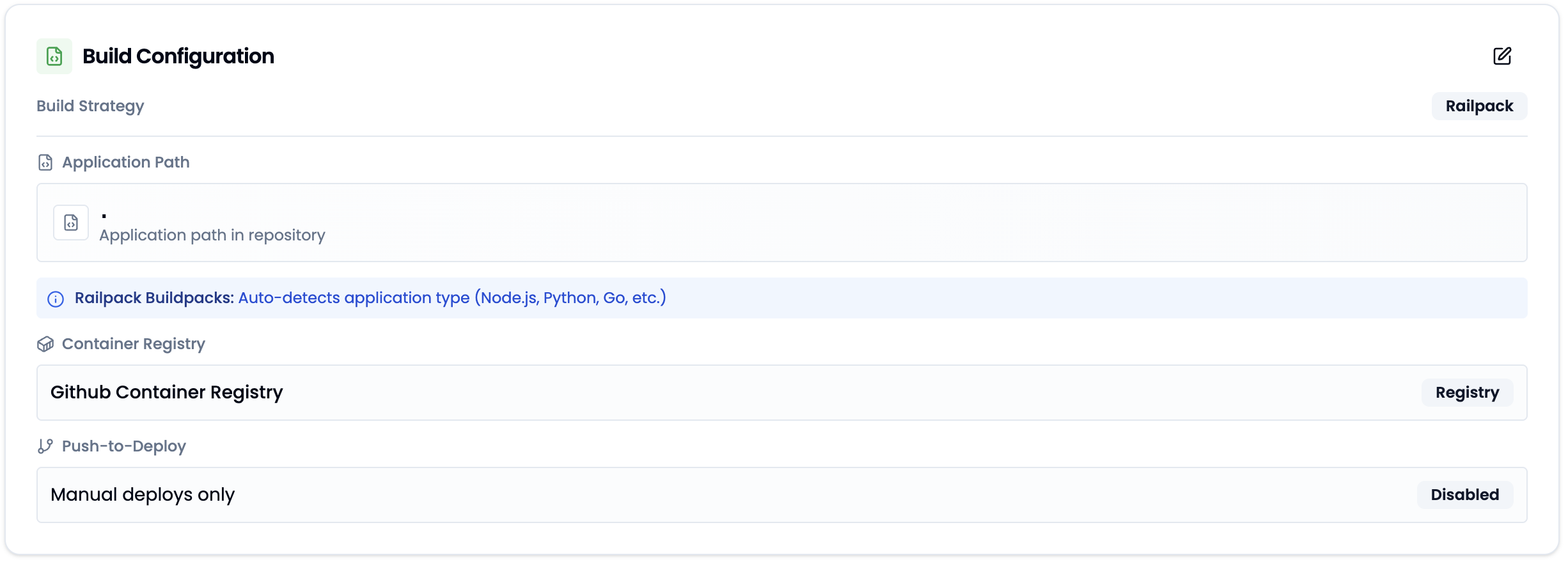Click the 'Container Registry' section label

pyautogui.click(x=134, y=344)
